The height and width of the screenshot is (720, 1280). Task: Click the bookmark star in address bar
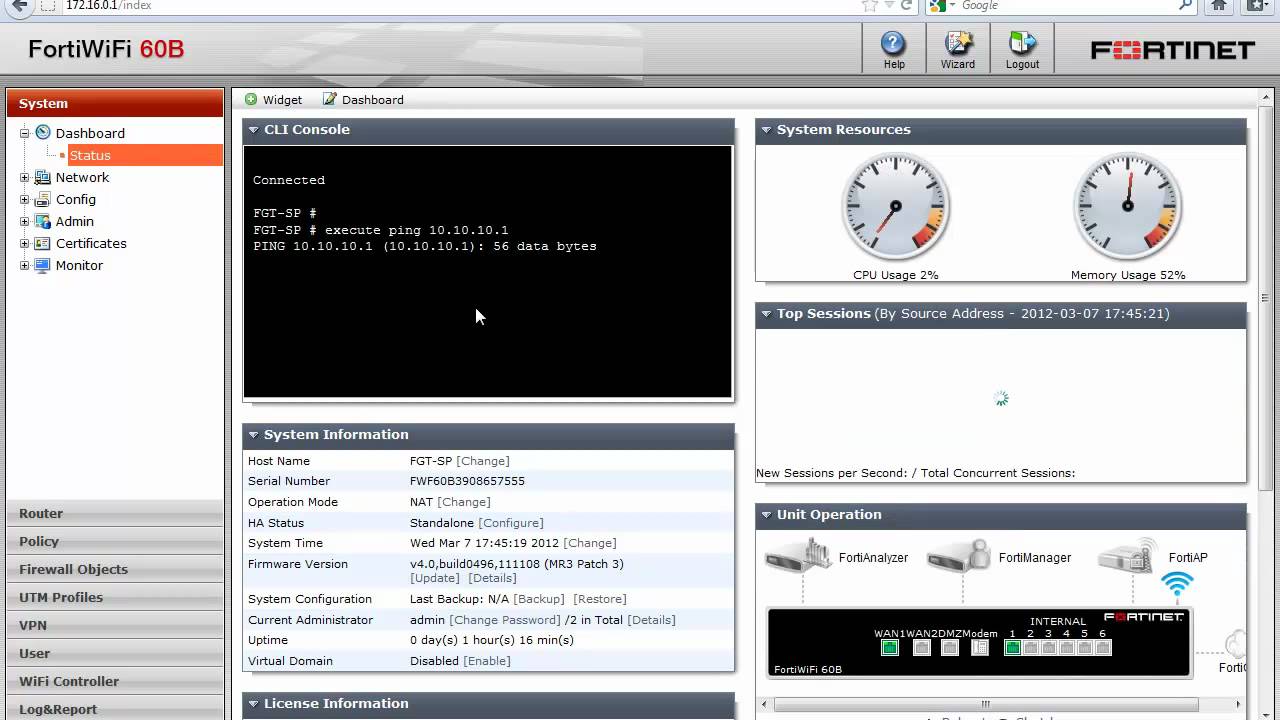870,5
